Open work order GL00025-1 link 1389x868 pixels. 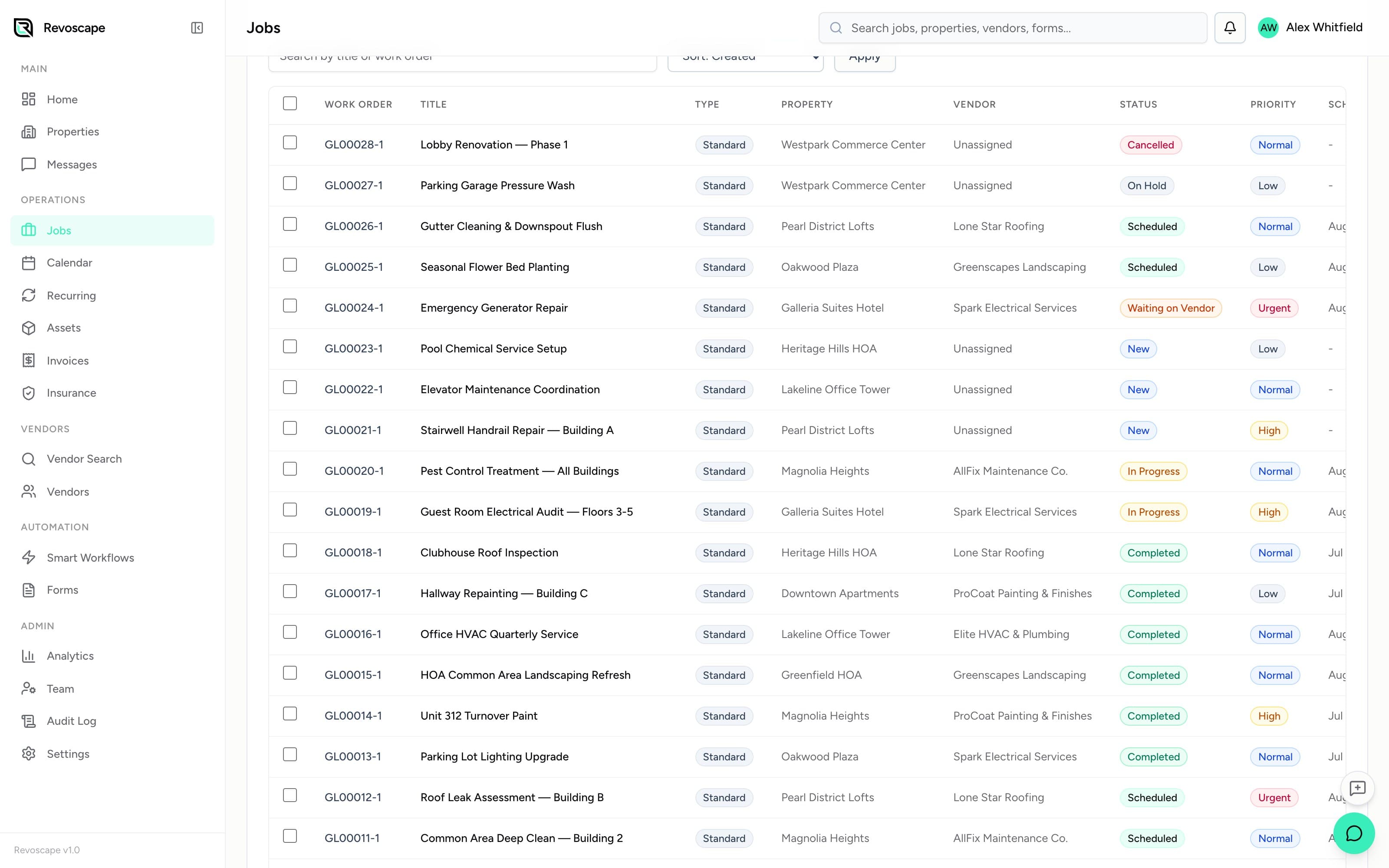point(354,267)
